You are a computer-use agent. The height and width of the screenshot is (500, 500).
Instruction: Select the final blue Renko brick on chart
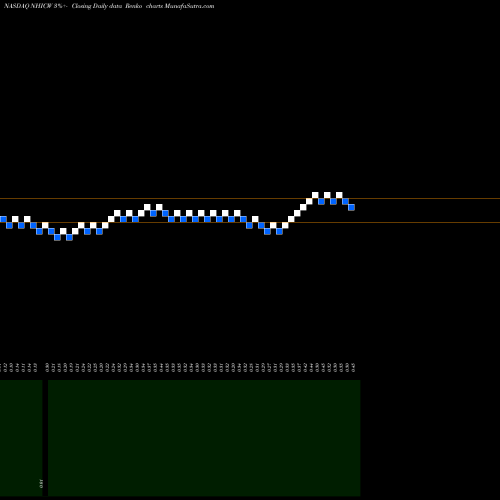(x=351, y=207)
